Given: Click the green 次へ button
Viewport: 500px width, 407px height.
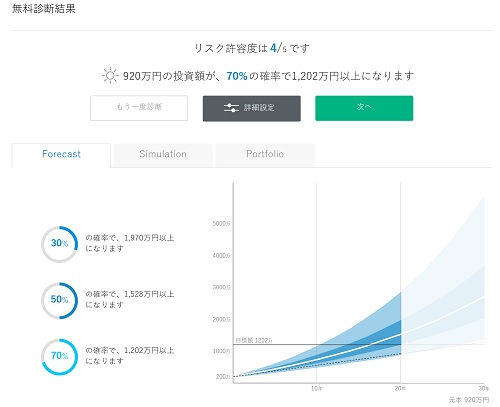Looking at the screenshot, I should [x=364, y=108].
